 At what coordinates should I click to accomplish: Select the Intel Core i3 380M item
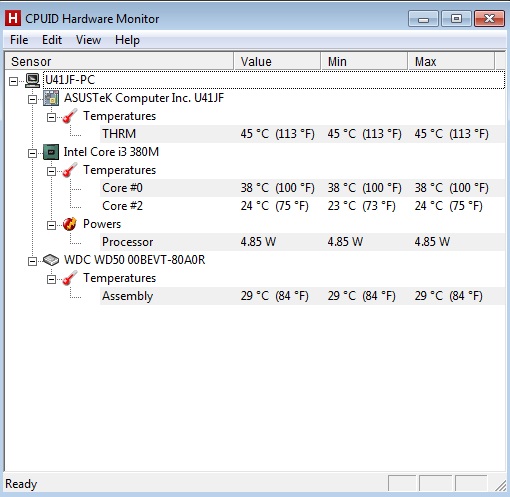[x=111, y=152]
